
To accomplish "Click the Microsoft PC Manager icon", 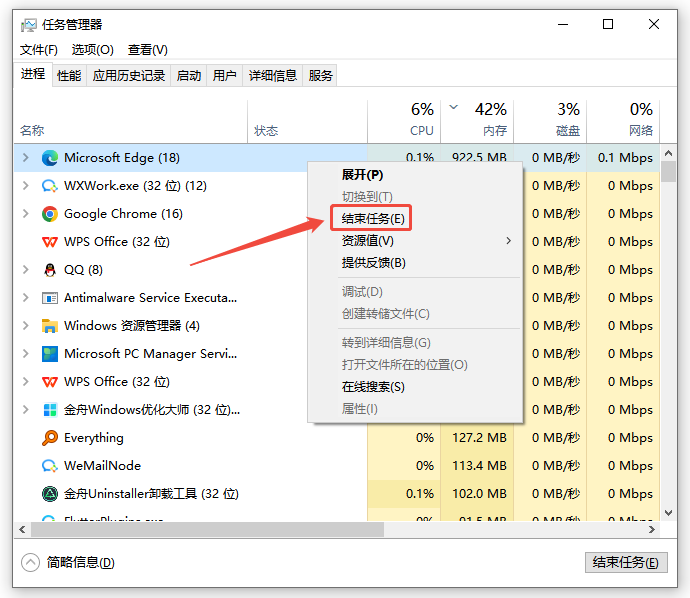I will tap(50, 354).
